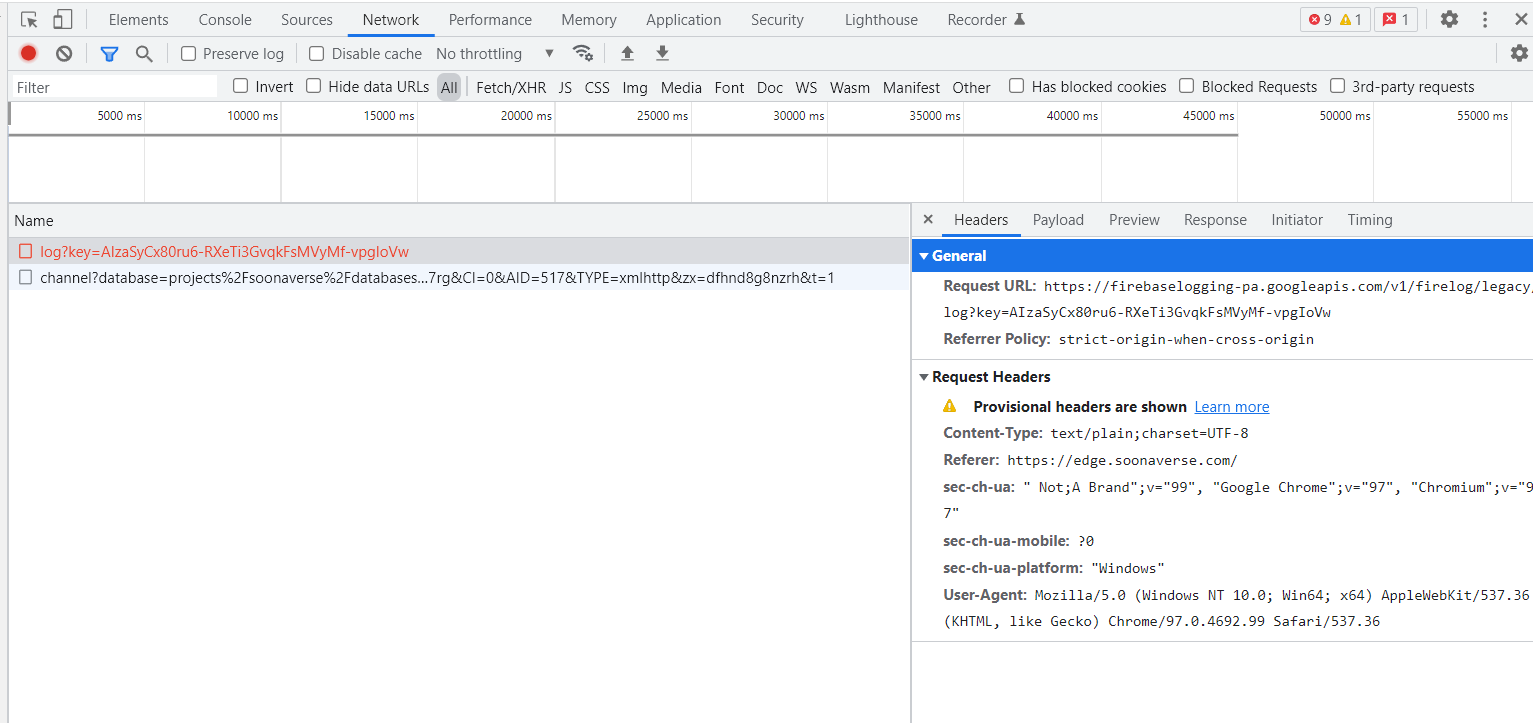Collapse the Request Headers section
Screen dimensions: 1533x723
point(925,377)
